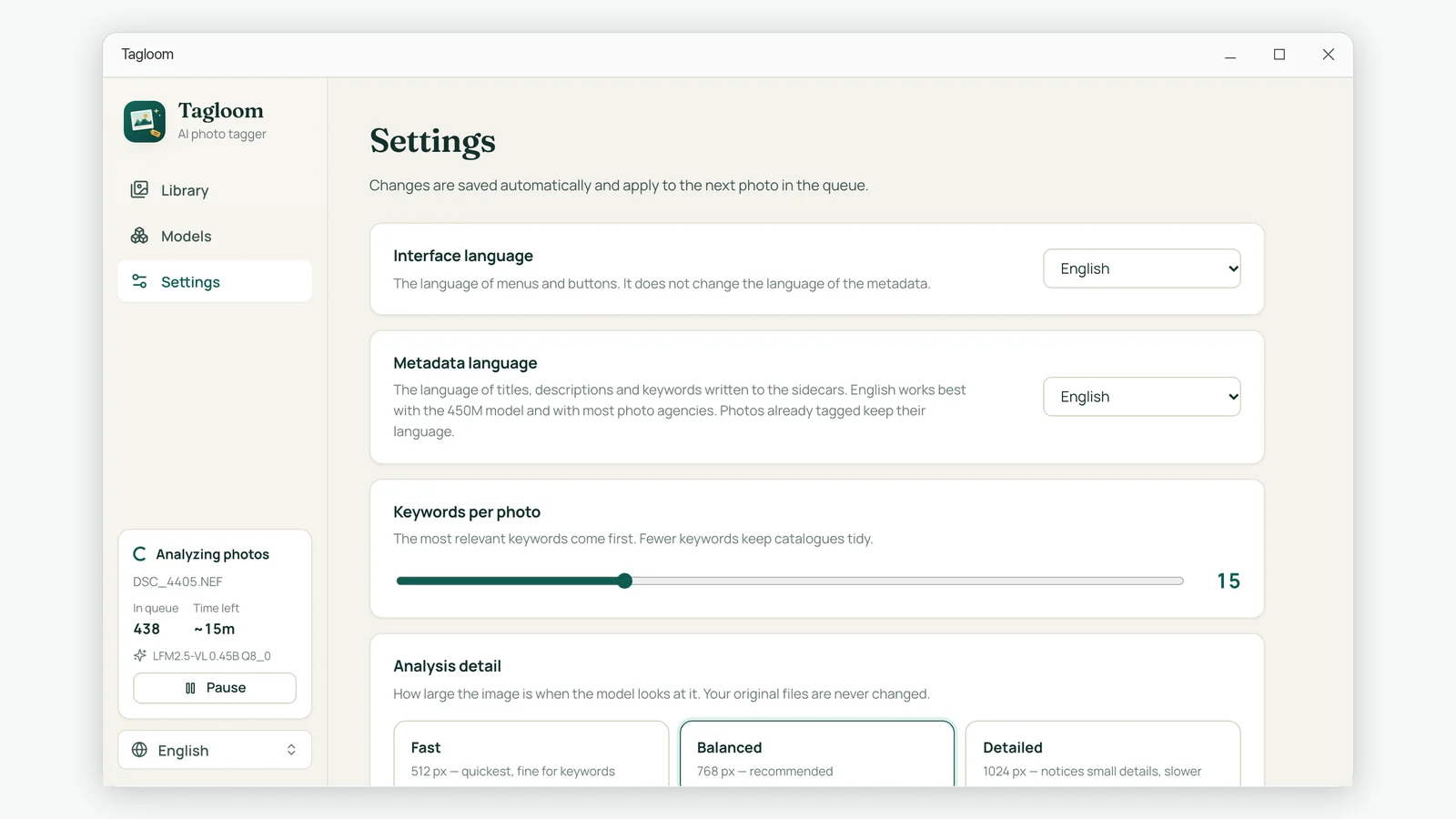This screenshot has width=1456, height=819.
Task: Click the Tagloom app logo icon
Action: tap(145, 122)
